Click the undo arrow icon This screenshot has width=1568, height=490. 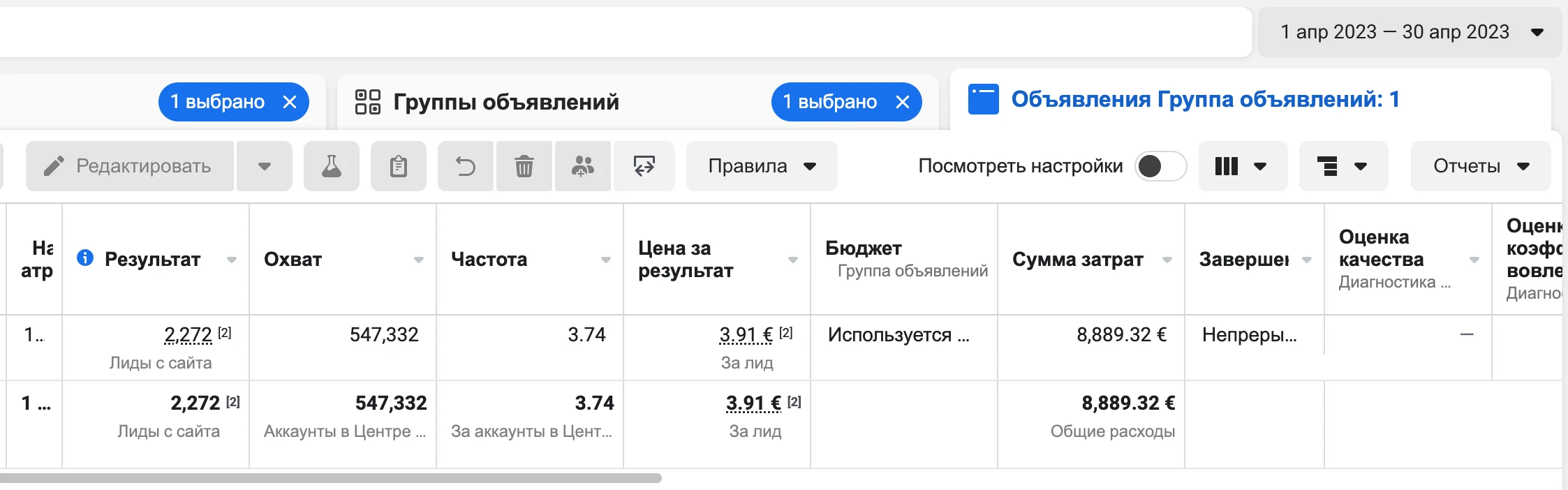click(466, 166)
